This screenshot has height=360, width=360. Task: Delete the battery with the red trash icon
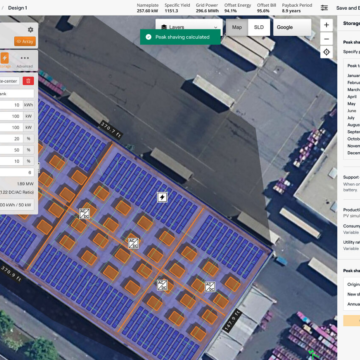(x=28, y=81)
